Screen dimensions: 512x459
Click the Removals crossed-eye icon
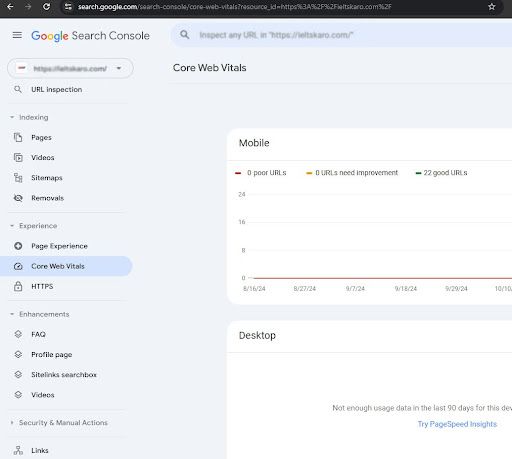(x=18, y=198)
